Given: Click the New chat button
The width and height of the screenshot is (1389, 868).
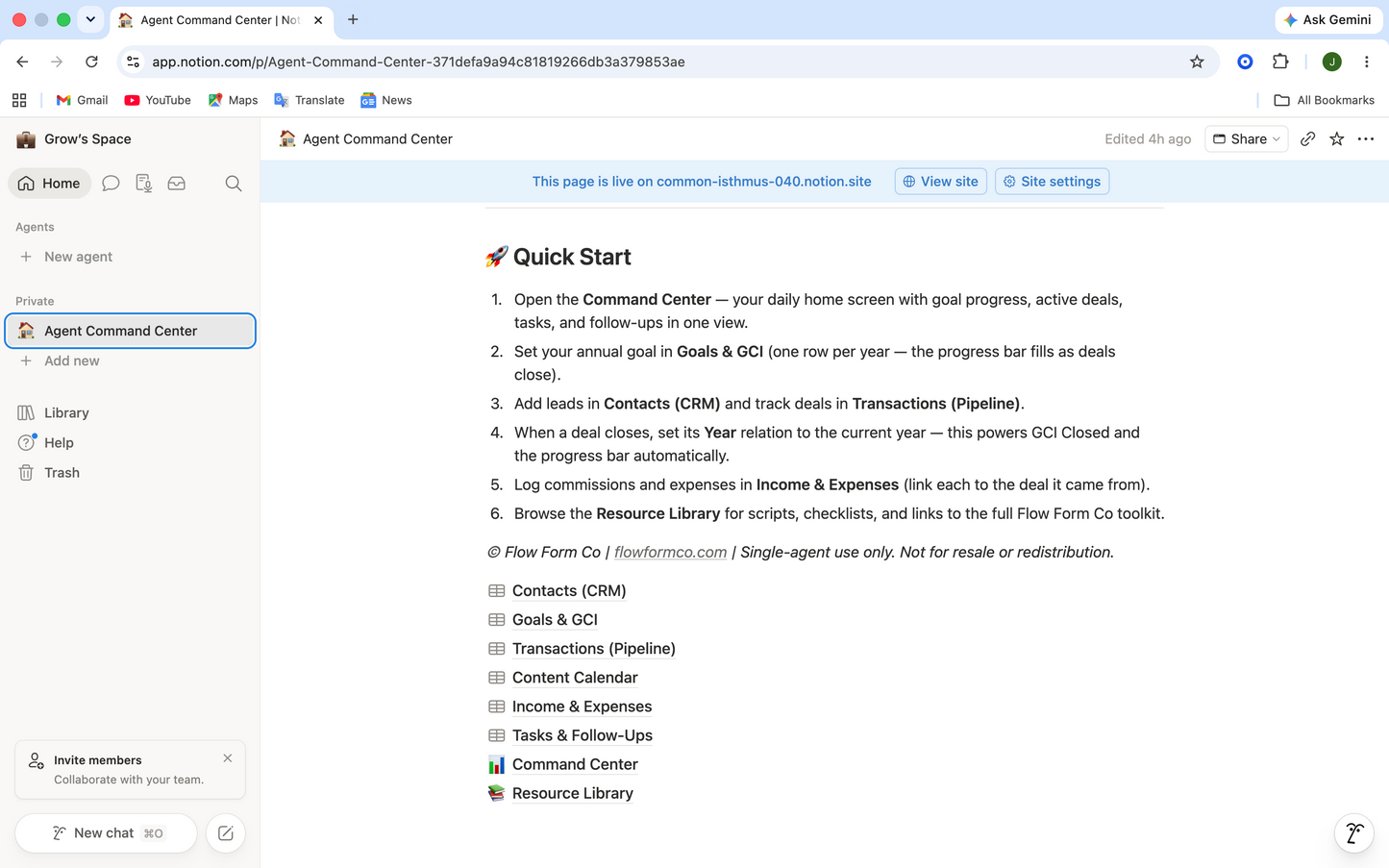Looking at the screenshot, I should (106, 833).
